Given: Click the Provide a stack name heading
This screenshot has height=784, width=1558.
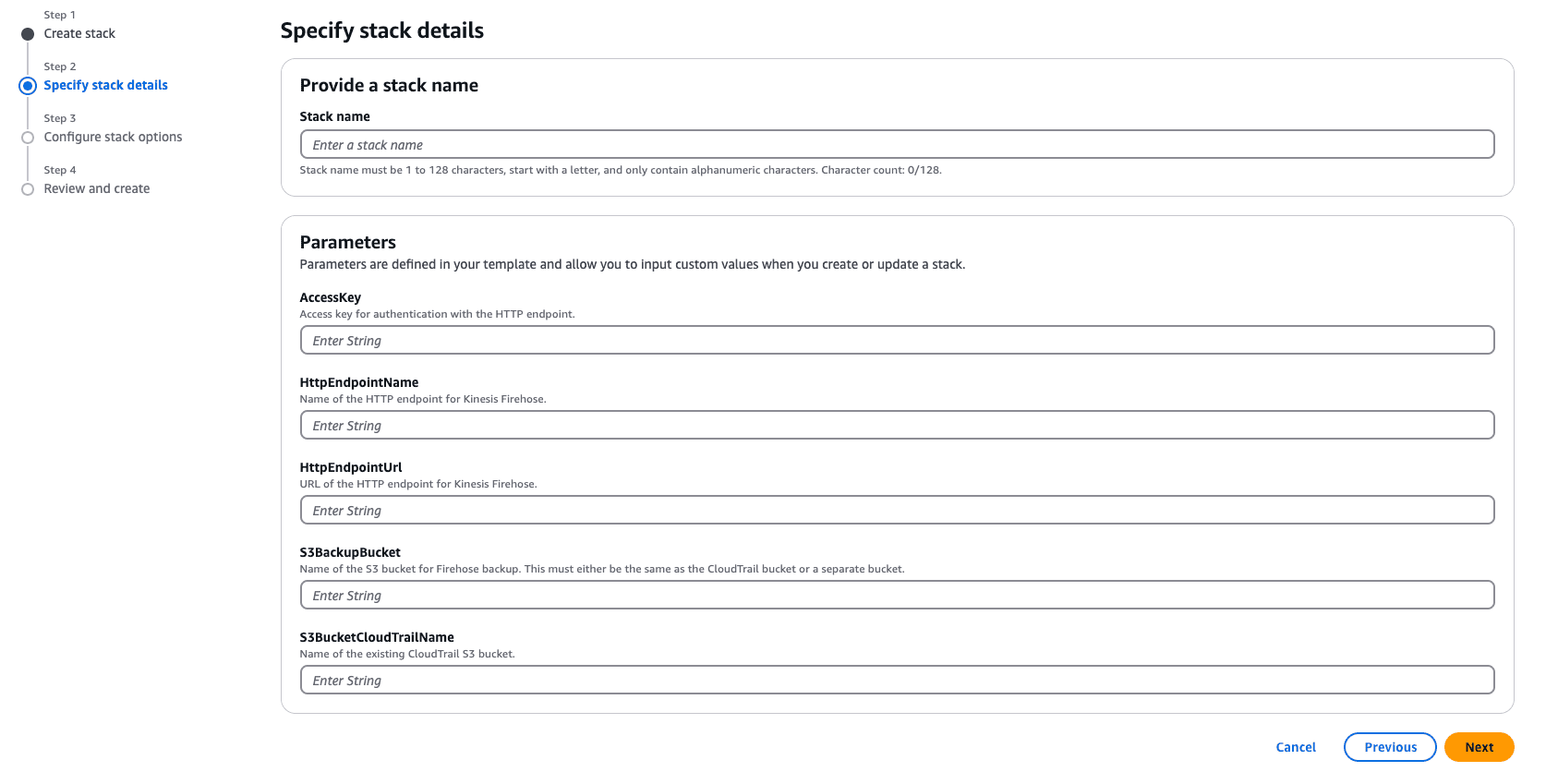Looking at the screenshot, I should click(389, 85).
